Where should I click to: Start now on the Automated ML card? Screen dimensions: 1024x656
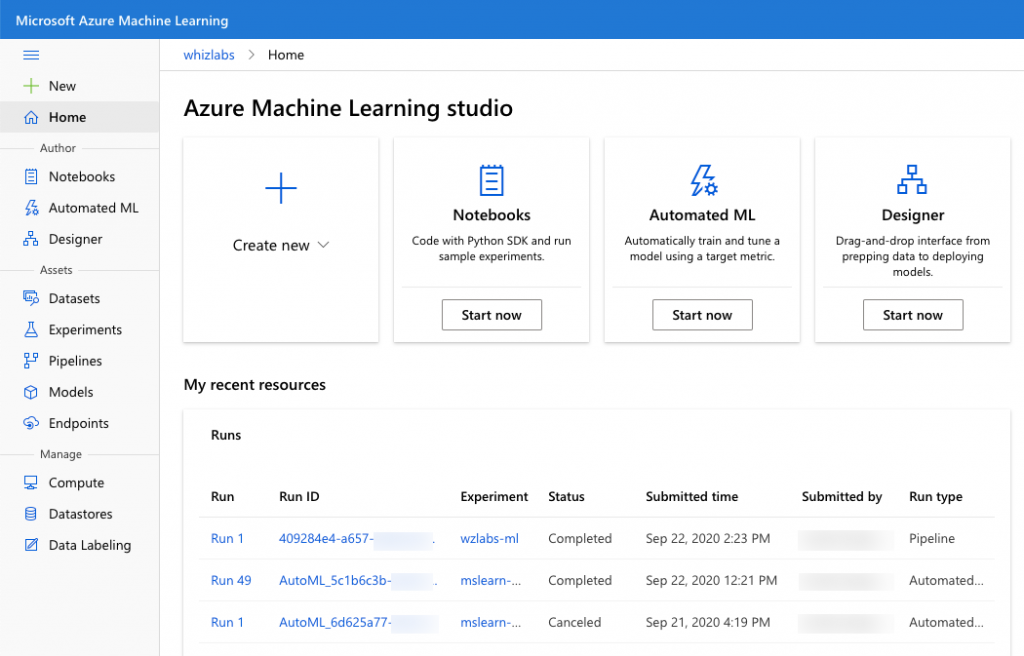(x=702, y=314)
